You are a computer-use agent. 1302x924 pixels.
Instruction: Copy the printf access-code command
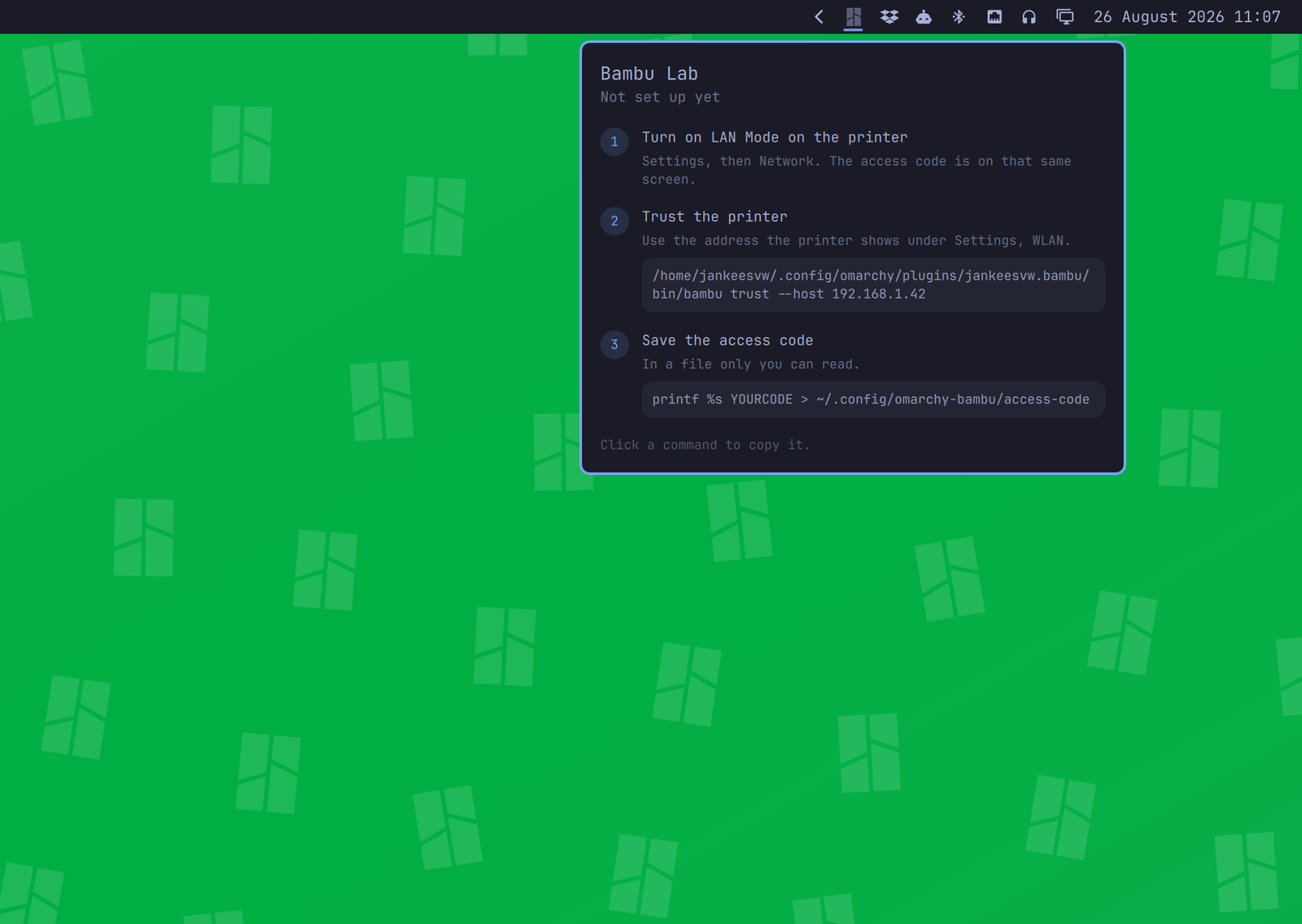point(873,399)
